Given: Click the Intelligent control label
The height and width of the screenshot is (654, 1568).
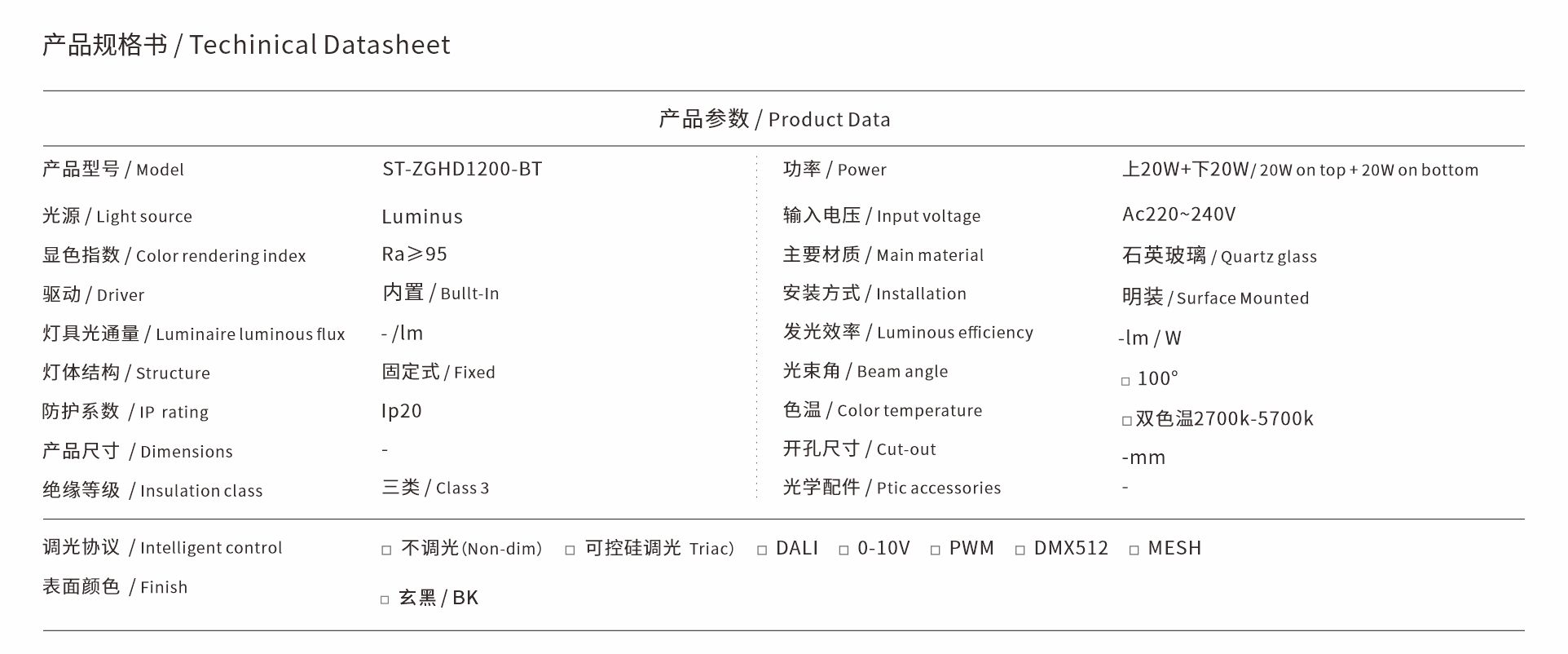Looking at the screenshot, I should tap(210, 548).
